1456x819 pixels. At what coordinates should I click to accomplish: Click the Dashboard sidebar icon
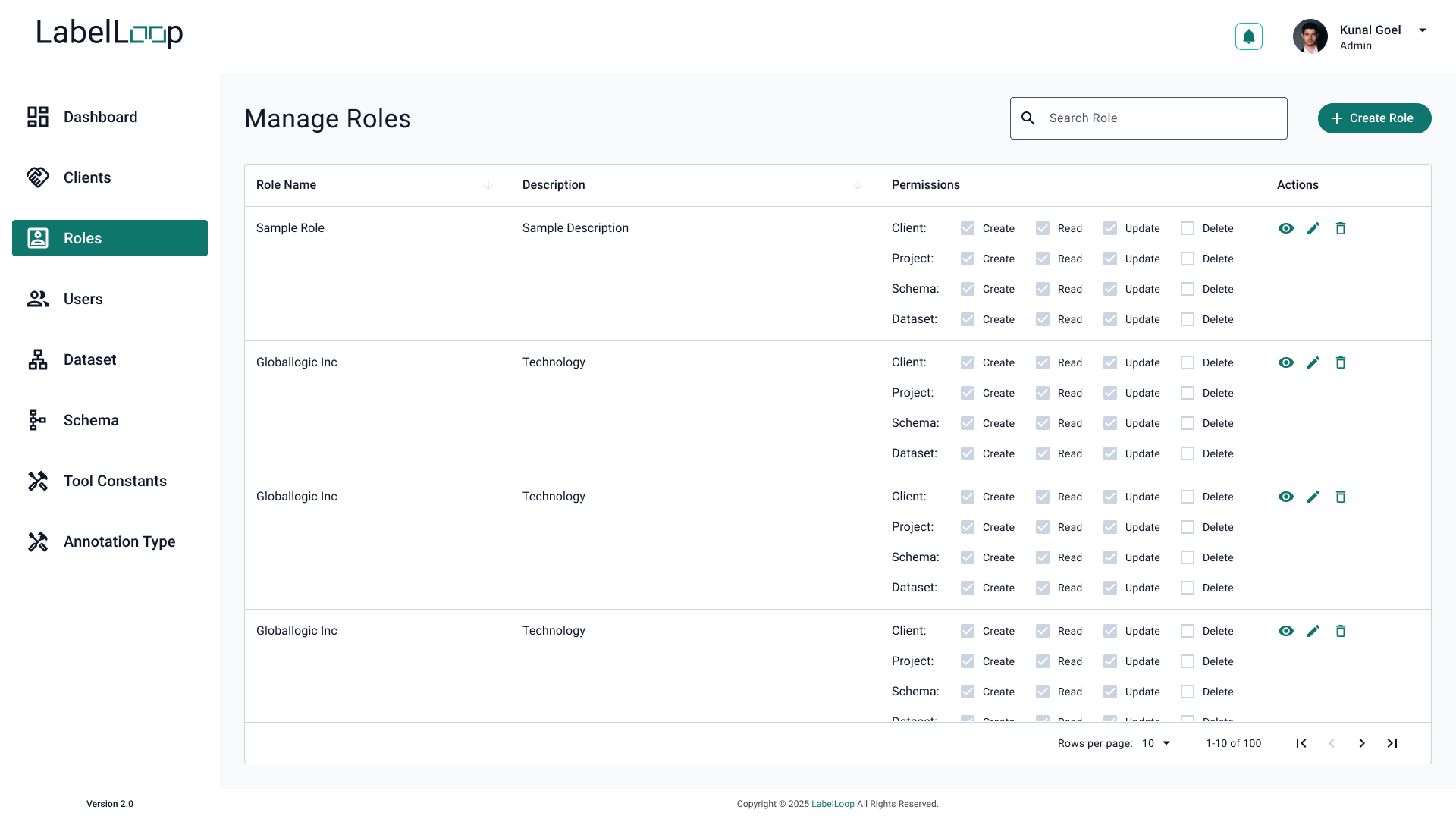click(x=38, y=117)
